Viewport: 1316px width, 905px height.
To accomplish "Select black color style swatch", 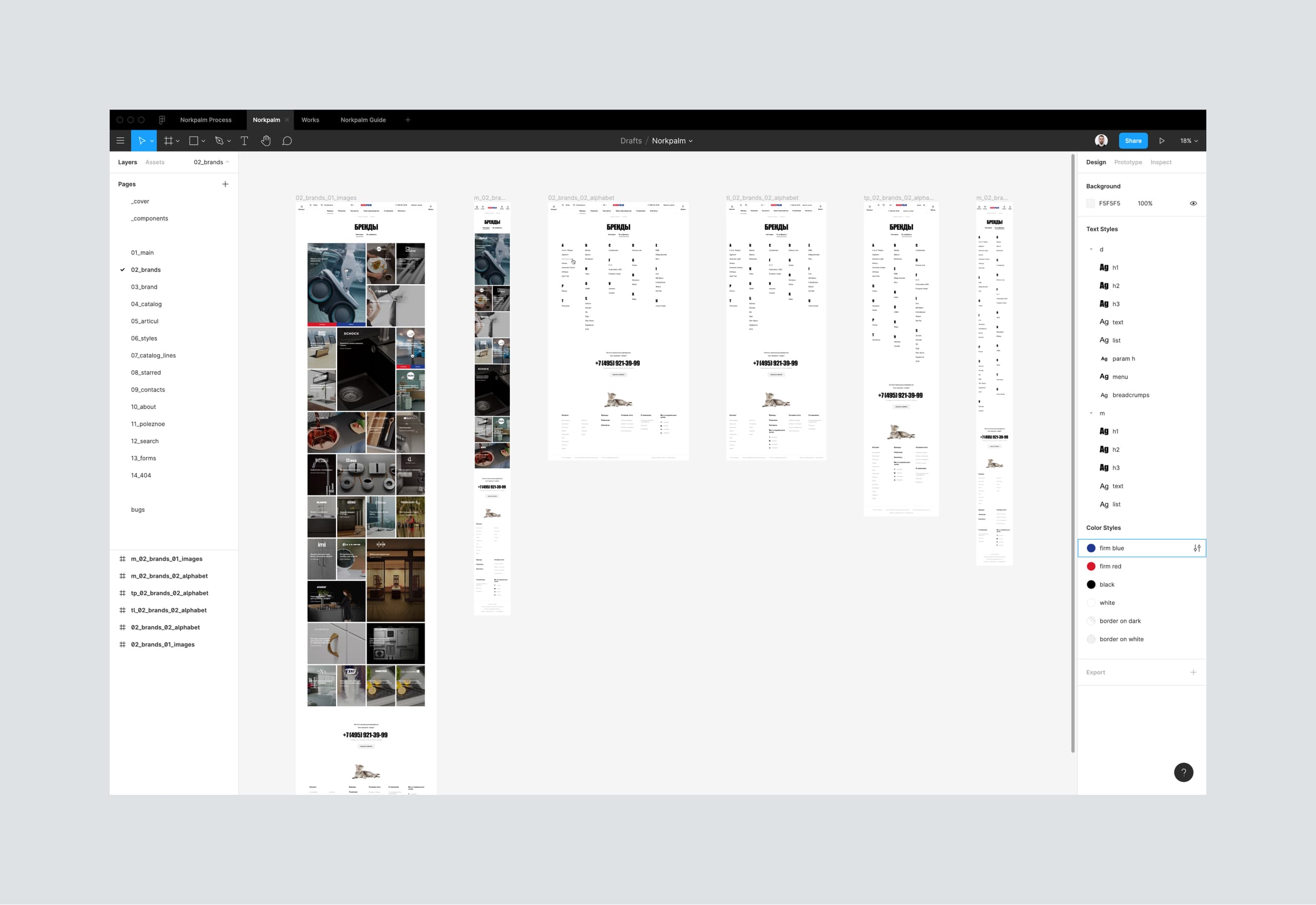I will point(1091,585).
